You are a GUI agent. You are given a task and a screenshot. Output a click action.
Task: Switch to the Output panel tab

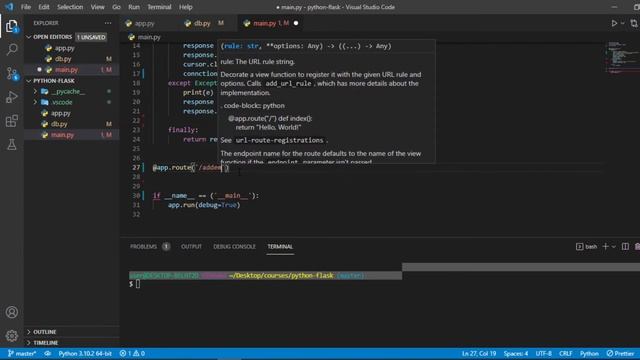191,247
